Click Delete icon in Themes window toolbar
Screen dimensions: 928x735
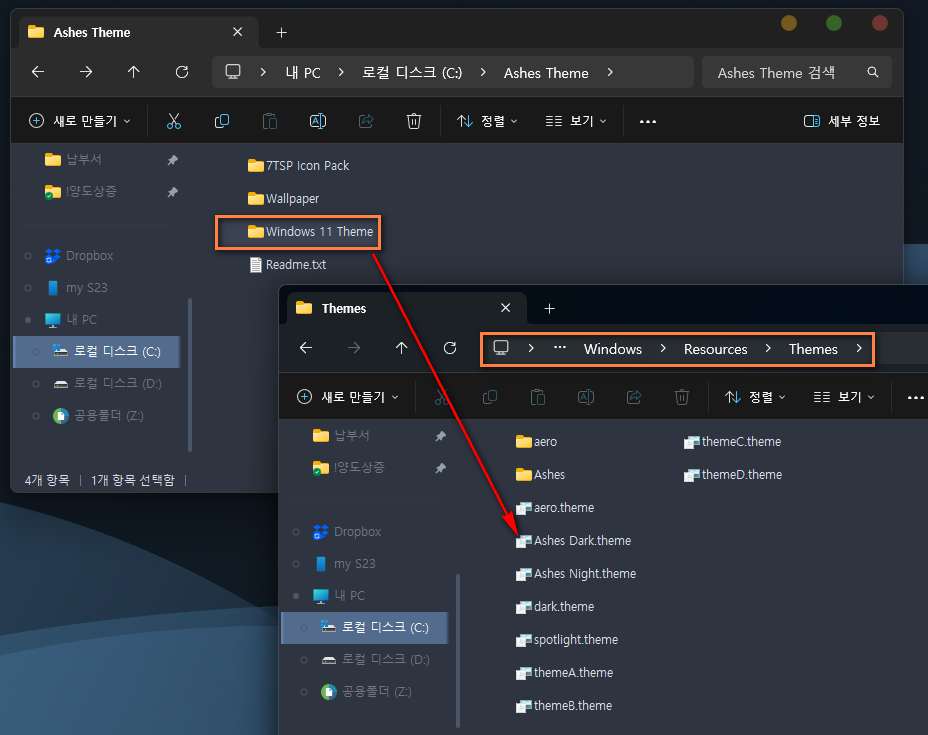click(x=682, y=397)
